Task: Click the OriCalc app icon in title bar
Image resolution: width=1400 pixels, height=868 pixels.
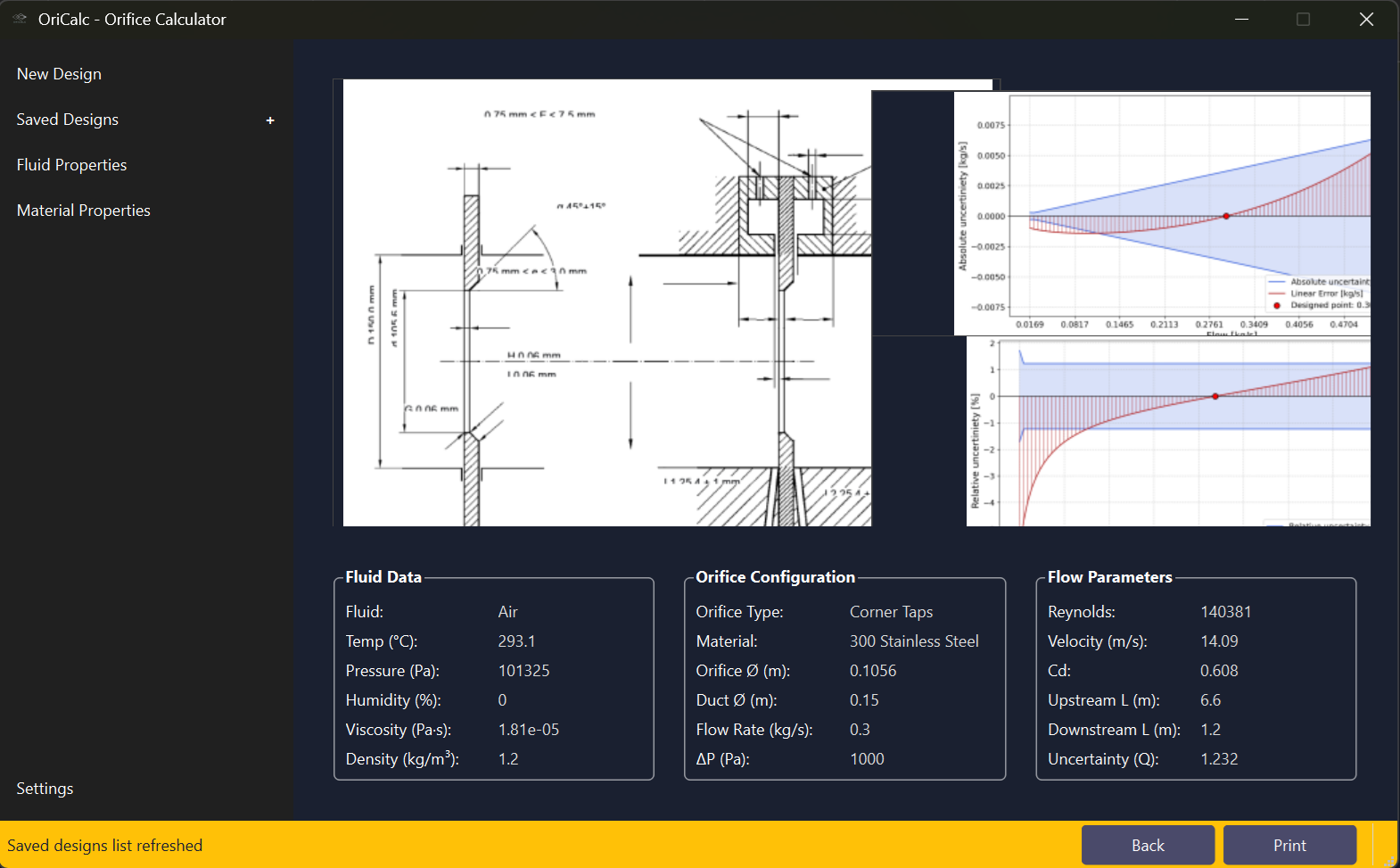Action: click(x=20, y=19)
